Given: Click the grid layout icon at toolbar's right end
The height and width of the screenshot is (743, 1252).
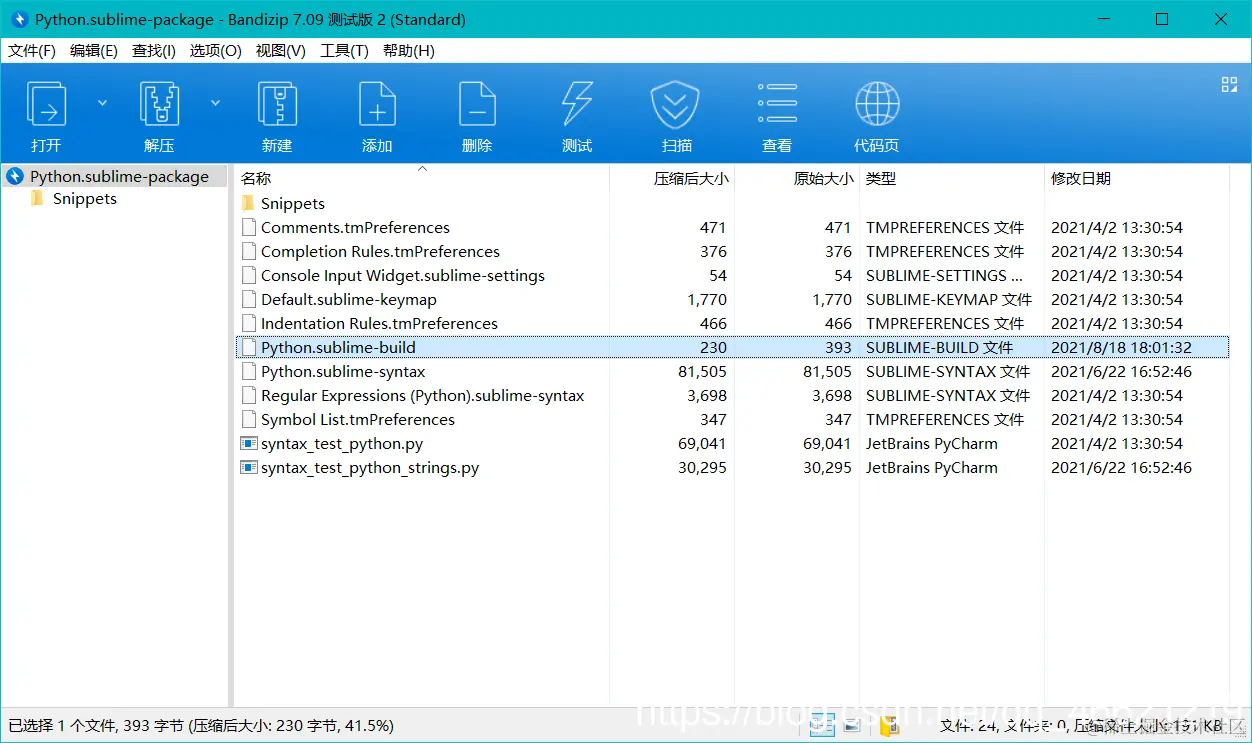Looking at the screenshot, I should click(x=1230, y=85).
